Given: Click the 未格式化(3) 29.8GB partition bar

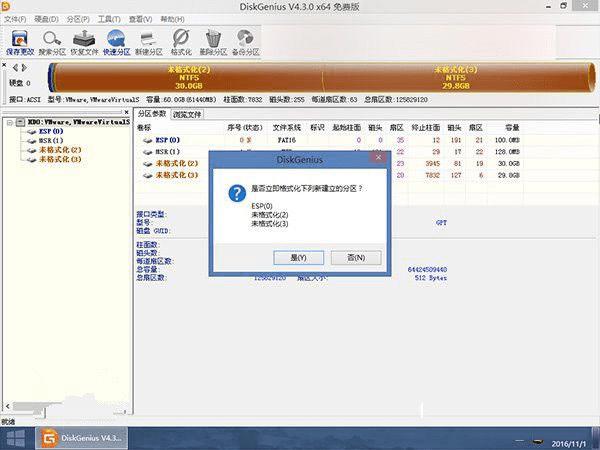Looking at the screenshot, I should tap(455, 78).
